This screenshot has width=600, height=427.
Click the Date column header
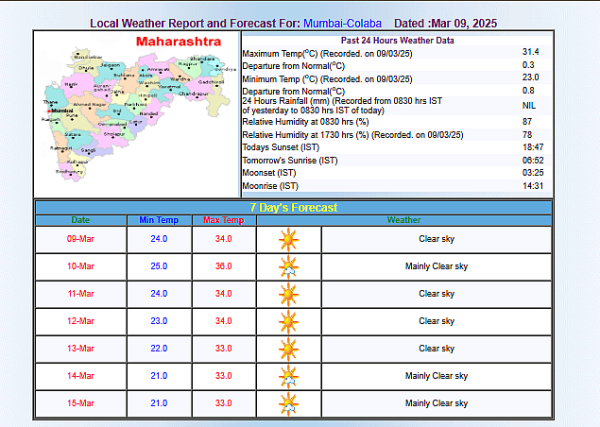(x=80, y=220)
